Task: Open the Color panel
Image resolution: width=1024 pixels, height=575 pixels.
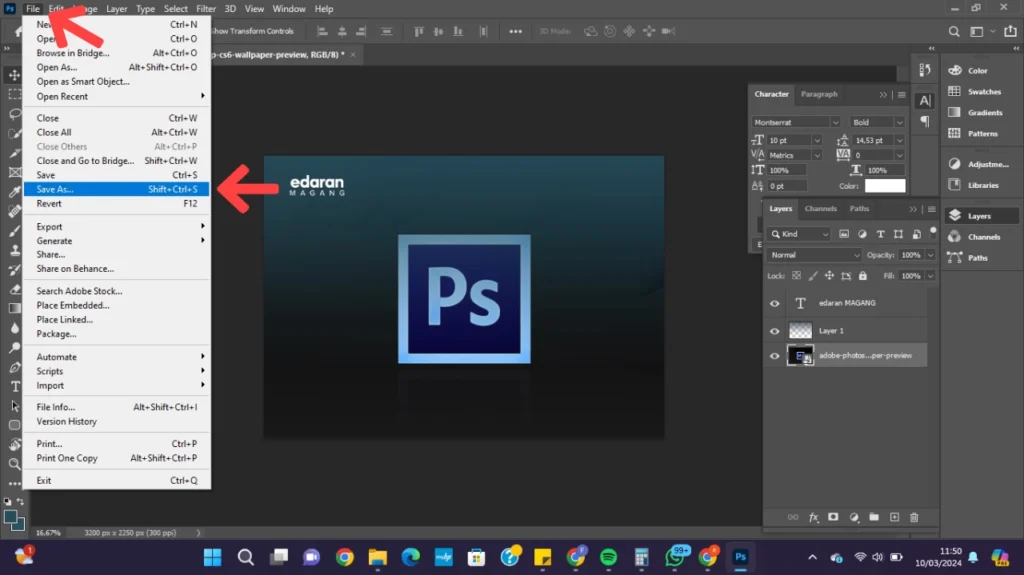Action: tap(979, 71)
